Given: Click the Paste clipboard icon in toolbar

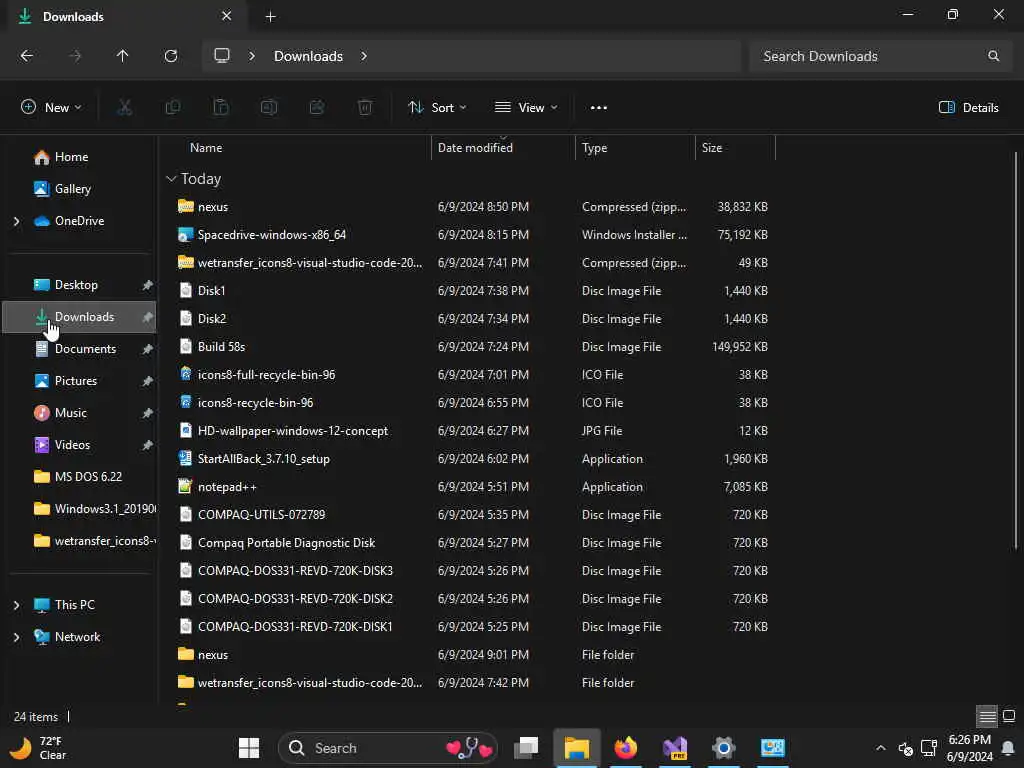Looking at the screenshot, I should pyautogui.click(x=221, y=108).
